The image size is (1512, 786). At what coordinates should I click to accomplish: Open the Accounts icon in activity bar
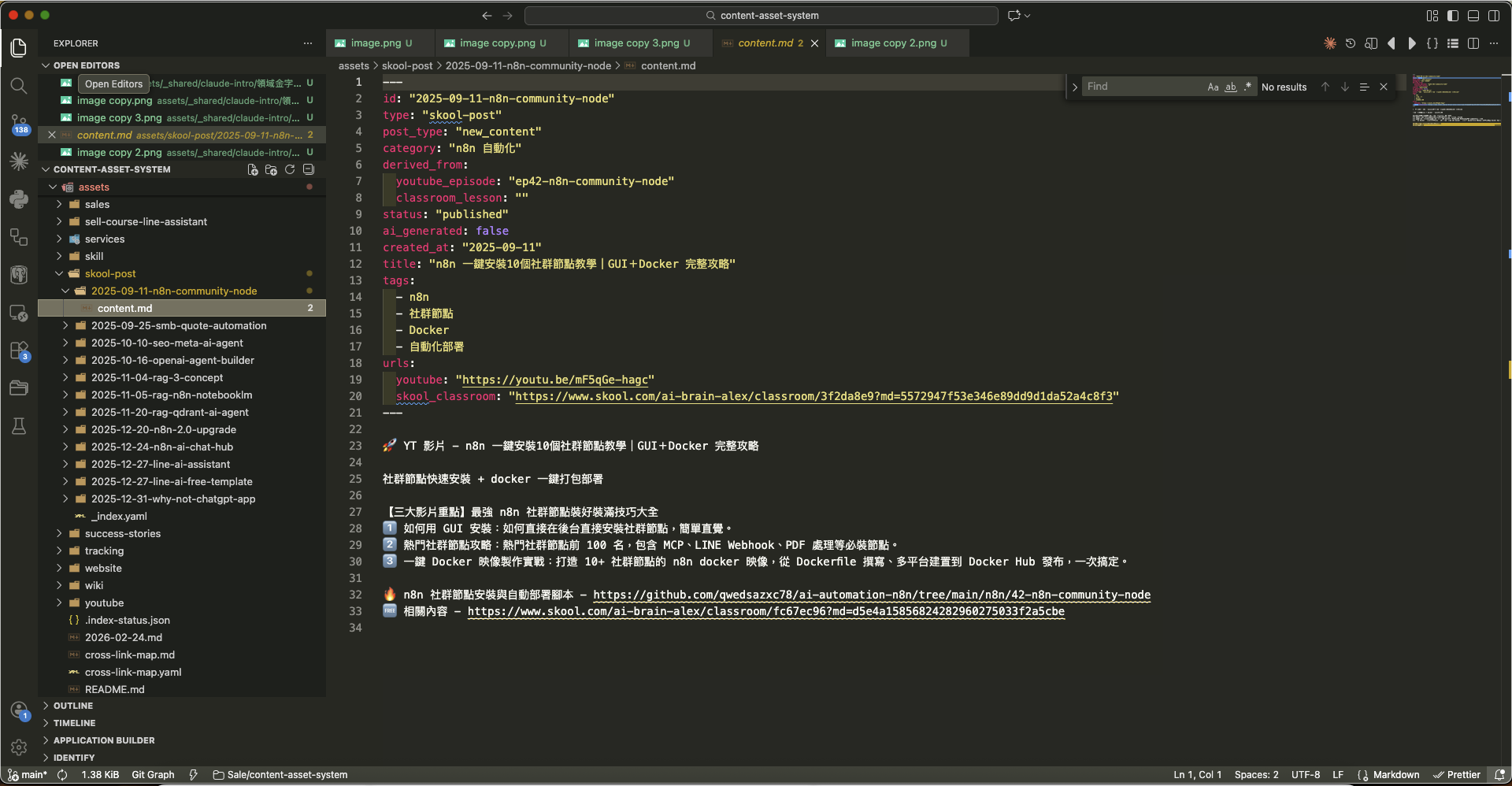(19, 710)
